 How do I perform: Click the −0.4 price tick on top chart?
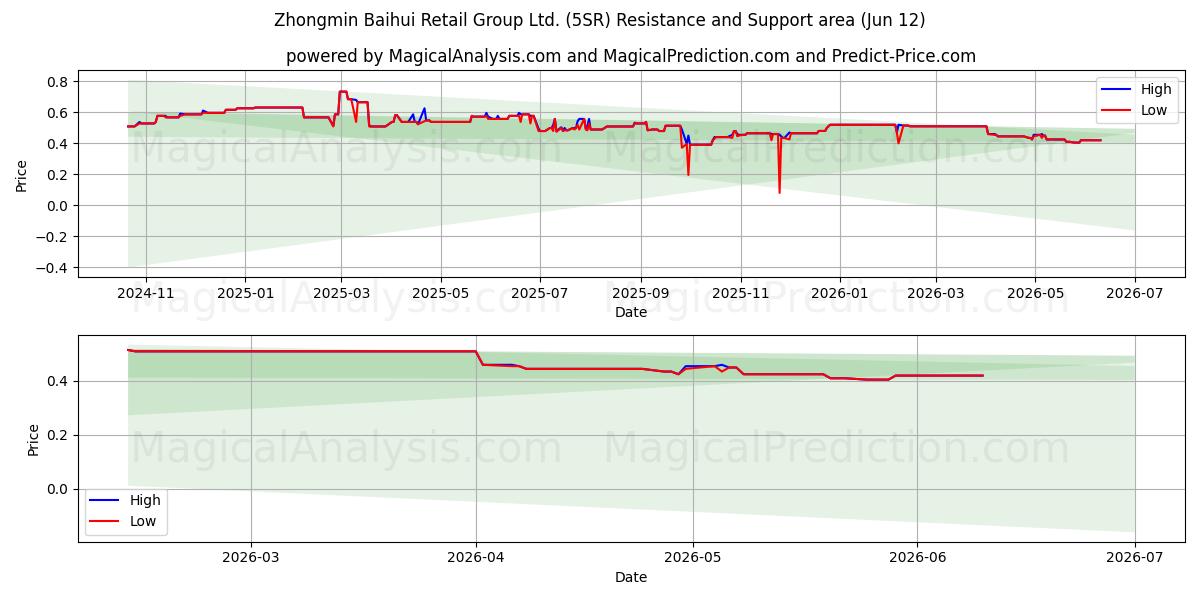point(52,268)
